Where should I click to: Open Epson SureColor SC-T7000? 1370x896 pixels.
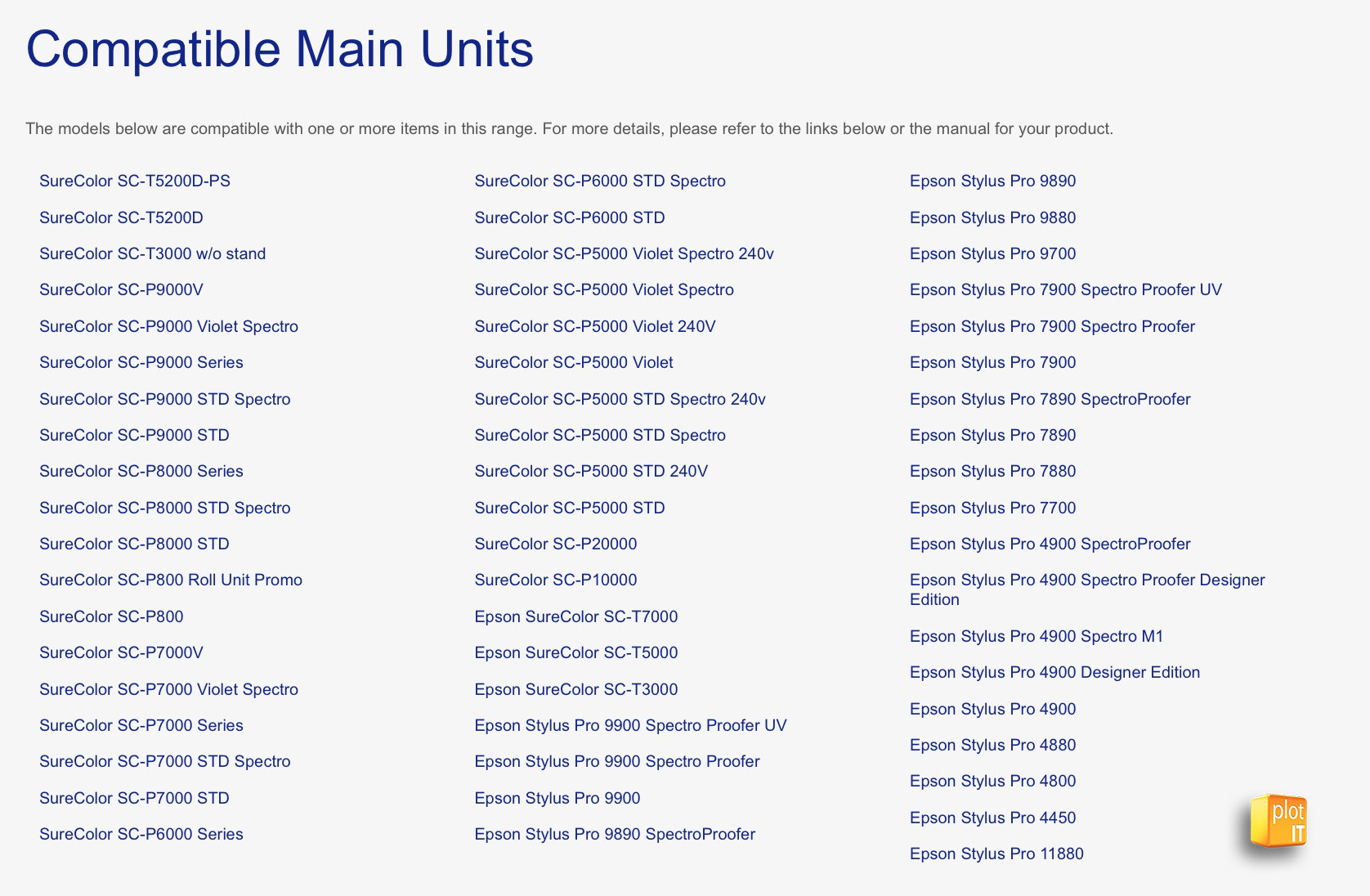[x=576, y=616]
